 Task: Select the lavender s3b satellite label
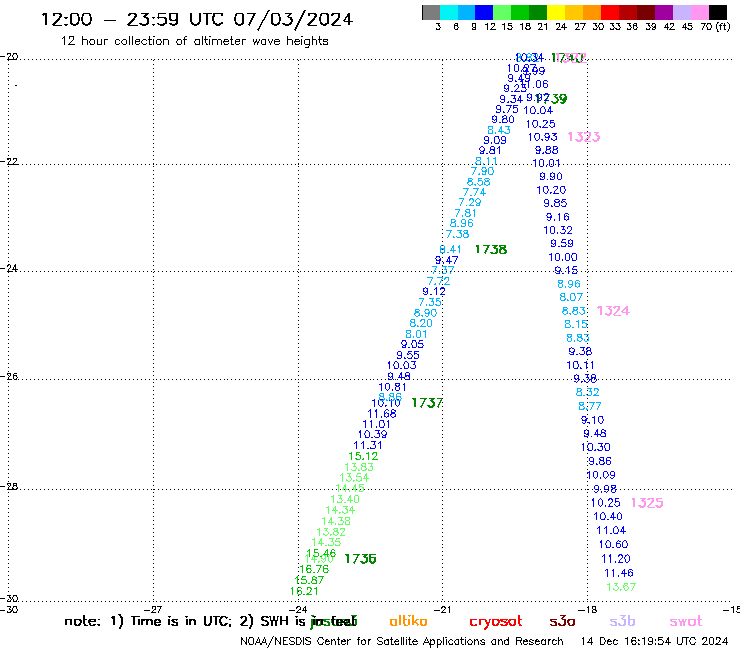622,621
